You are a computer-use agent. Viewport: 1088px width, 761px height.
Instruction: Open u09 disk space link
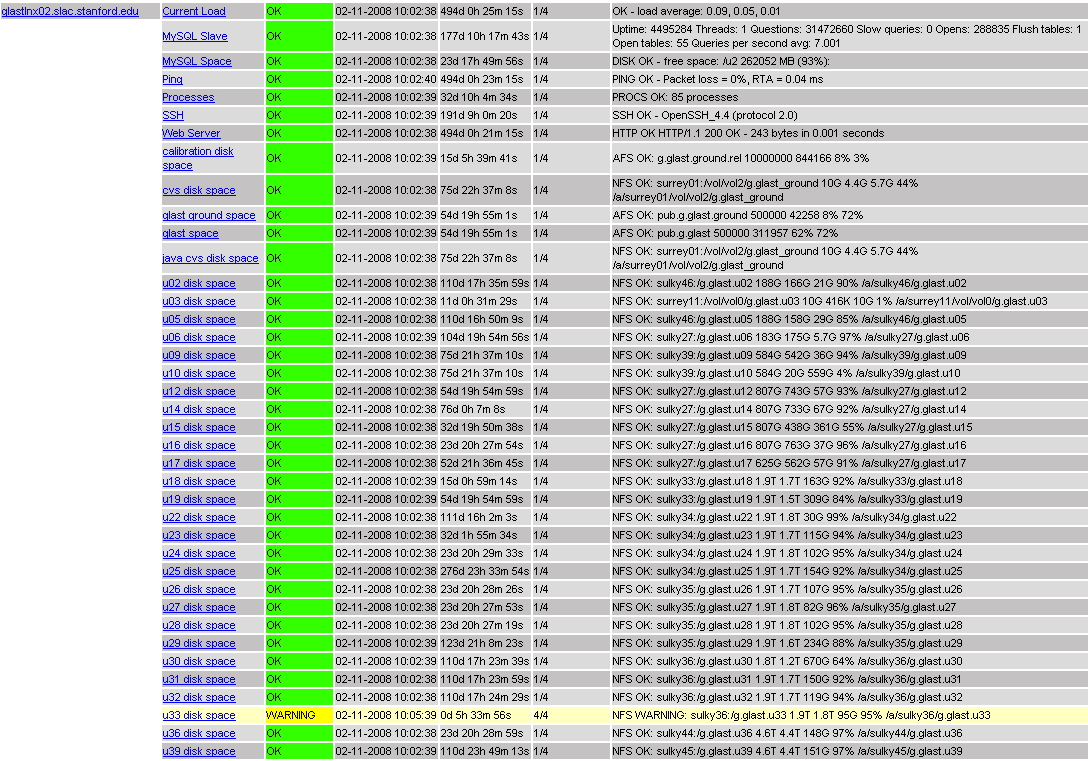(x=199, y=355)
